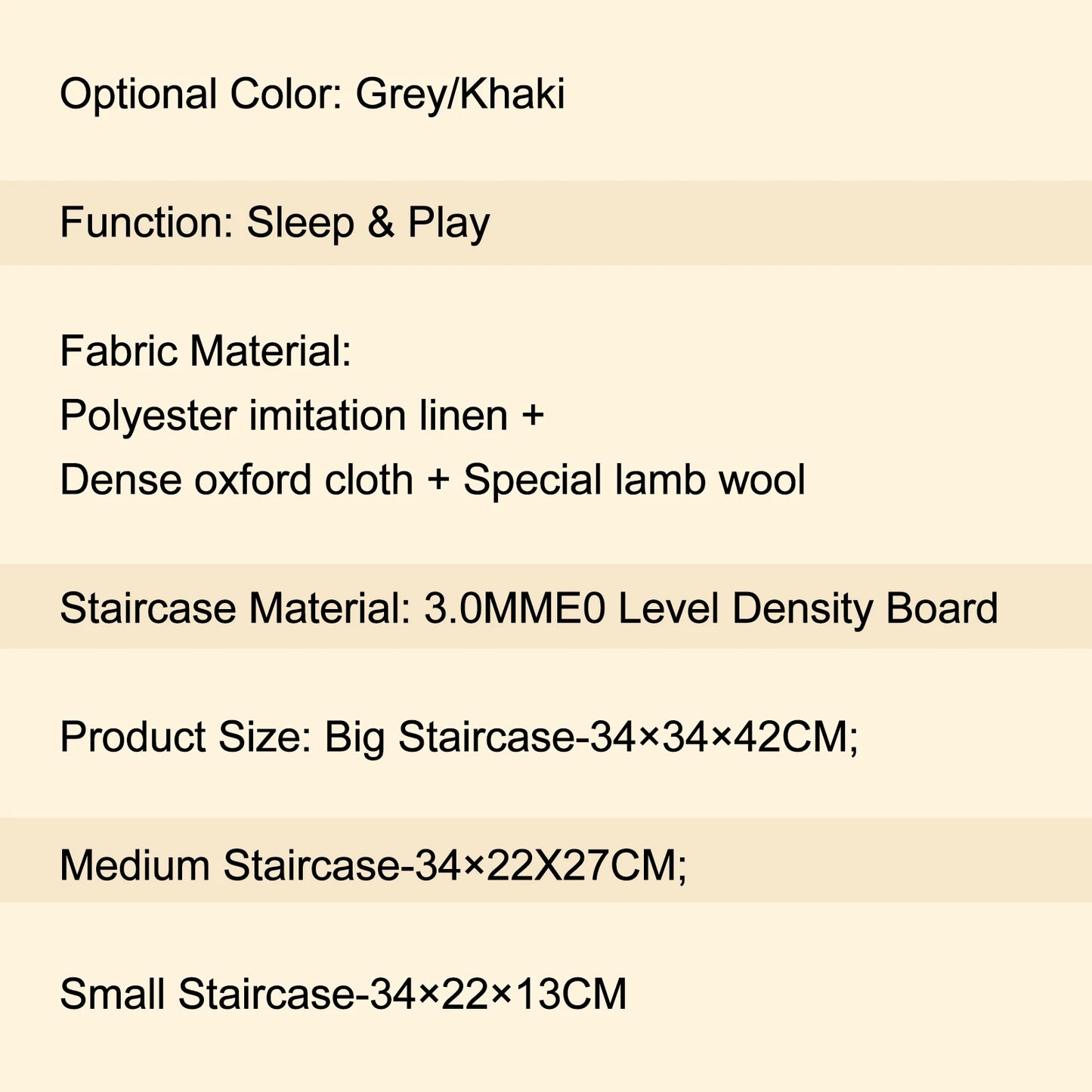This screenshot has height=1092, width=1092.
Task: Select the "Big Staircase" text
Action: [x=449, y=737]
